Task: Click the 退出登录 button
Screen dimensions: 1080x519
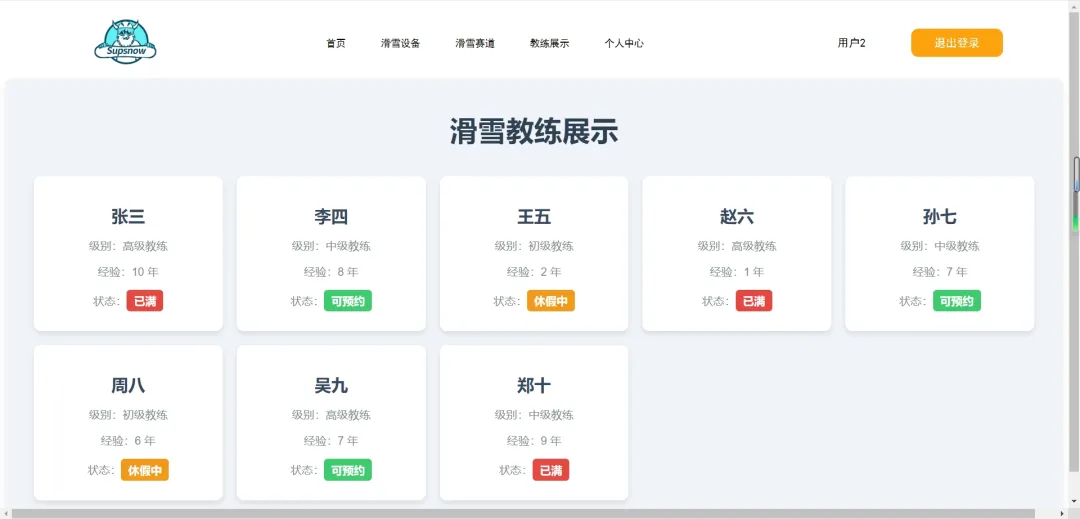Action: pos(957,43)
